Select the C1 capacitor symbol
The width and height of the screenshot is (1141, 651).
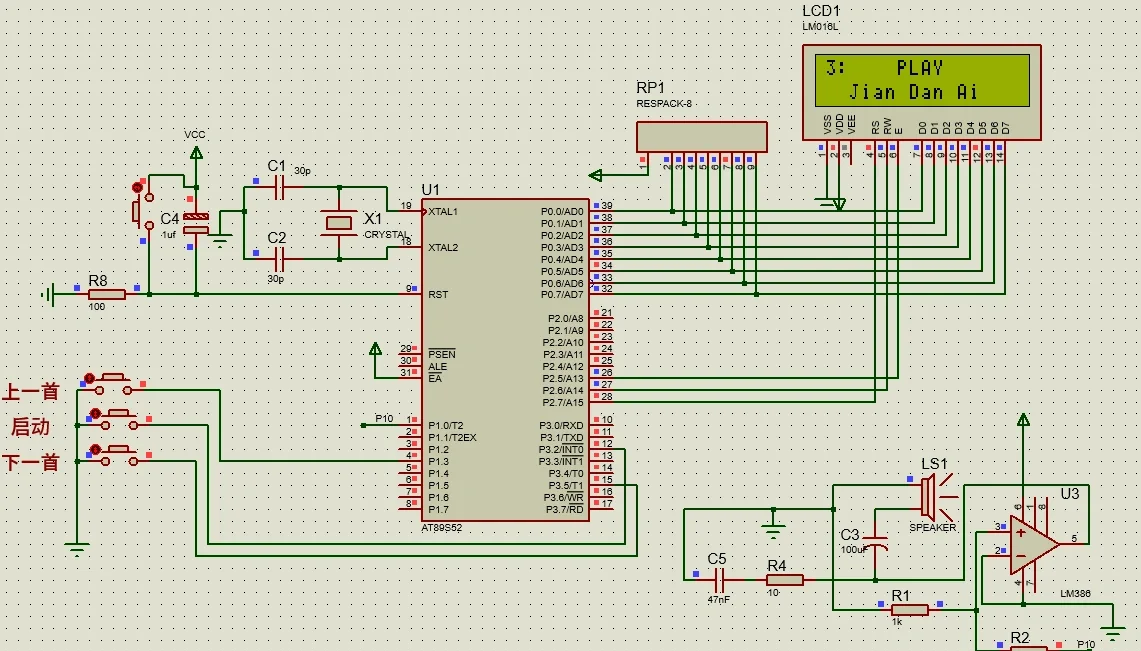[x=279, y=188]
